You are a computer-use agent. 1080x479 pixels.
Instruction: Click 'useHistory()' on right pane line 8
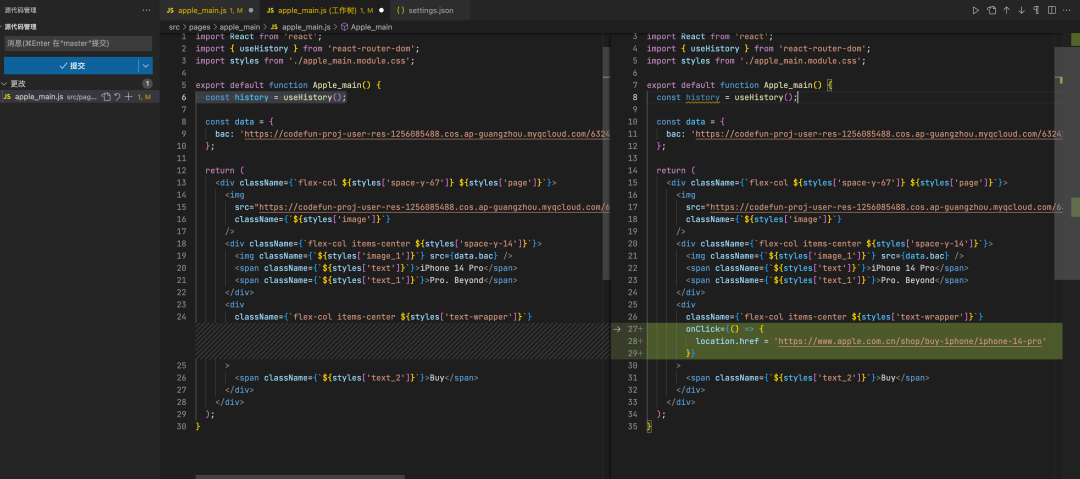[x=764, y=97]
